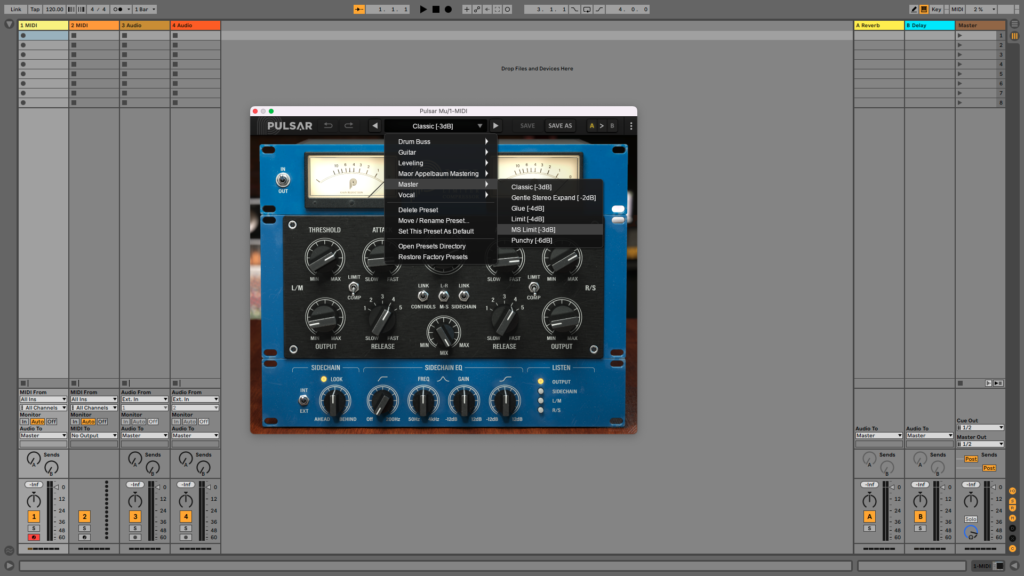Viewport: 1024px width, 576px height.
Task: Click the Link button in Ableton
Action: coord(16,9)
